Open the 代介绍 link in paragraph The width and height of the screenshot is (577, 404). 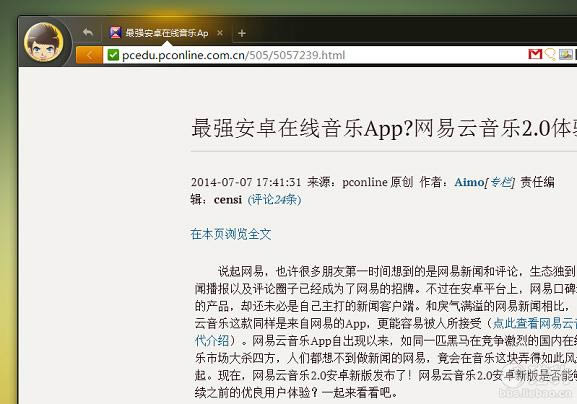click(x=212, y=341)
